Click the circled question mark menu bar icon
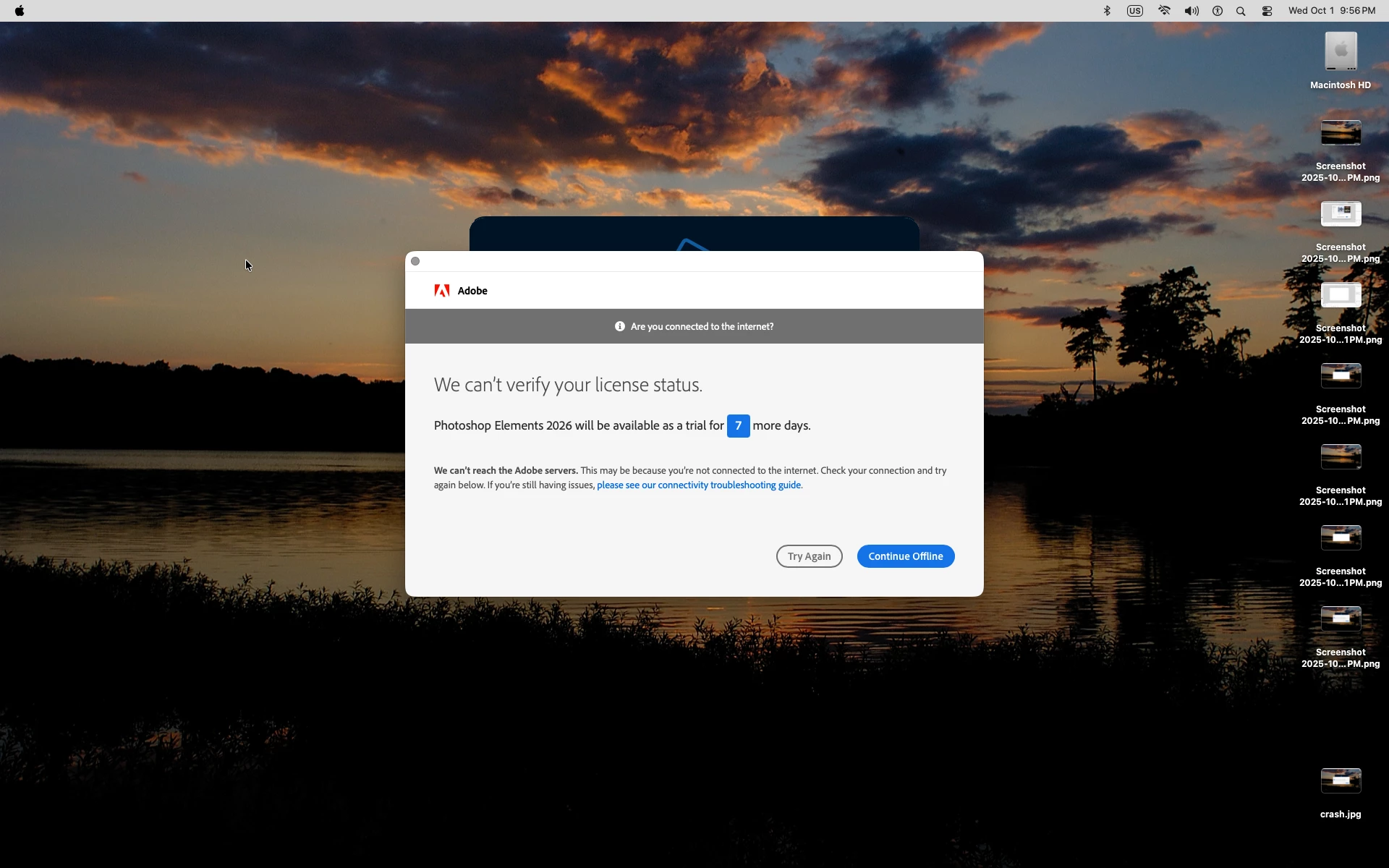The width and height of the screenshot is (1389, 868). click(x=1218, y=11)
